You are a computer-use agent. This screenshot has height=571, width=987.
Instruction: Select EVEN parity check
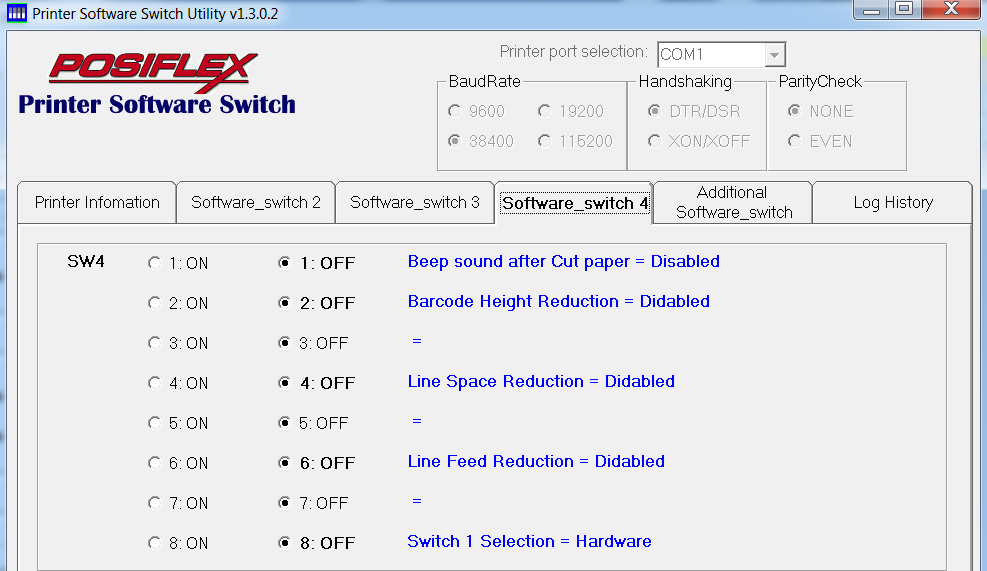(x=794, y=141)
